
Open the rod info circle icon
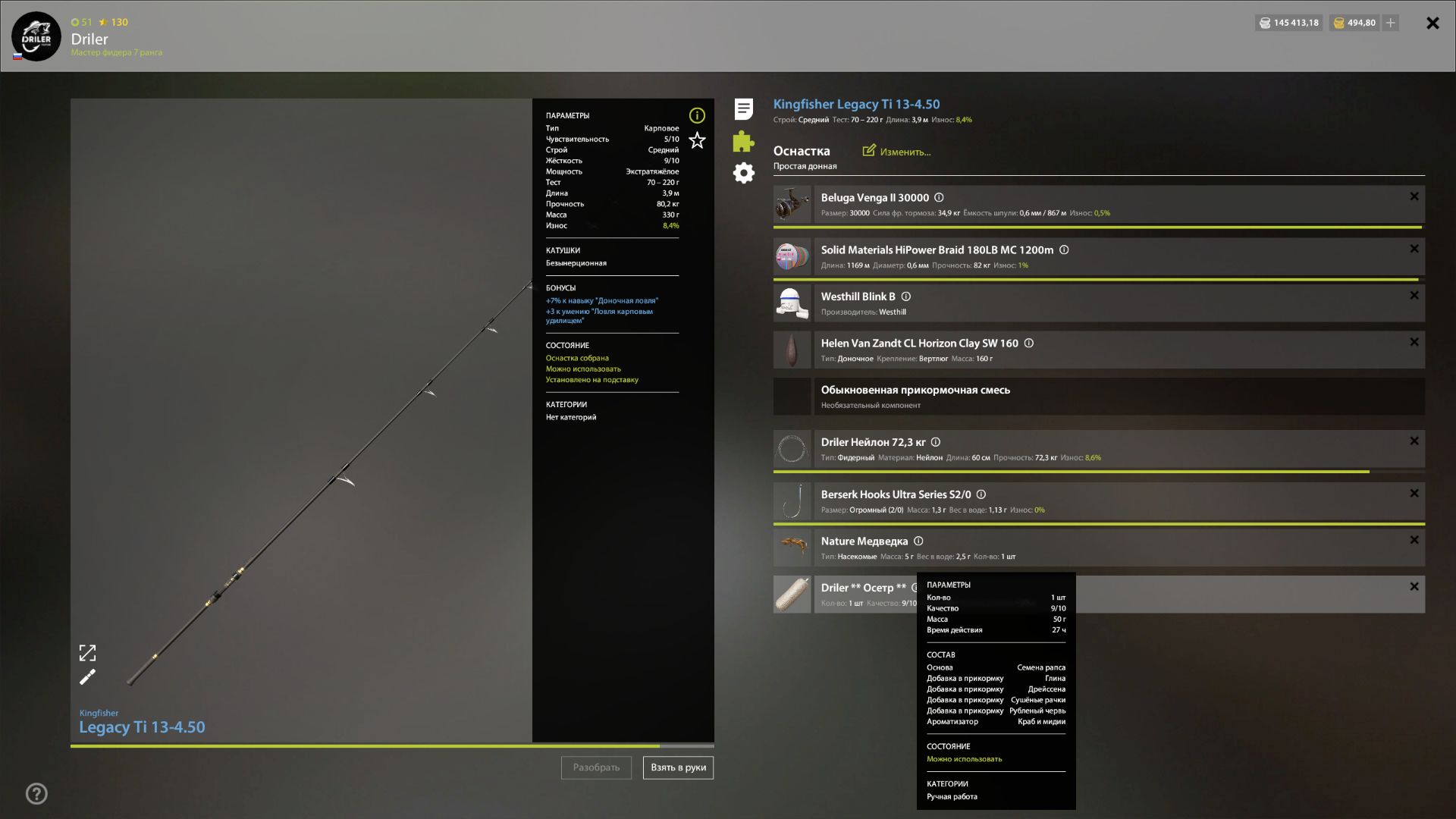[x=697, y=115]
